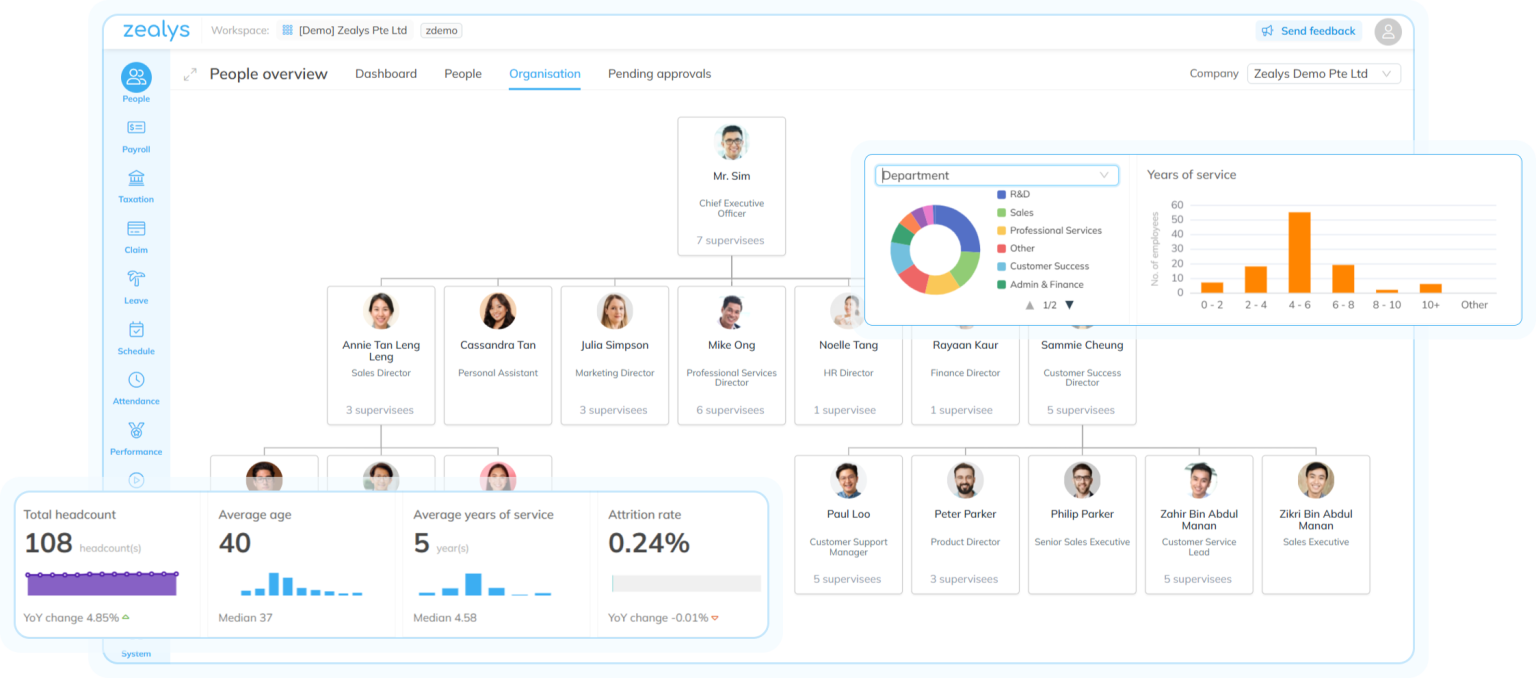Click Mike Ong's profile photo

coord(732,311)
